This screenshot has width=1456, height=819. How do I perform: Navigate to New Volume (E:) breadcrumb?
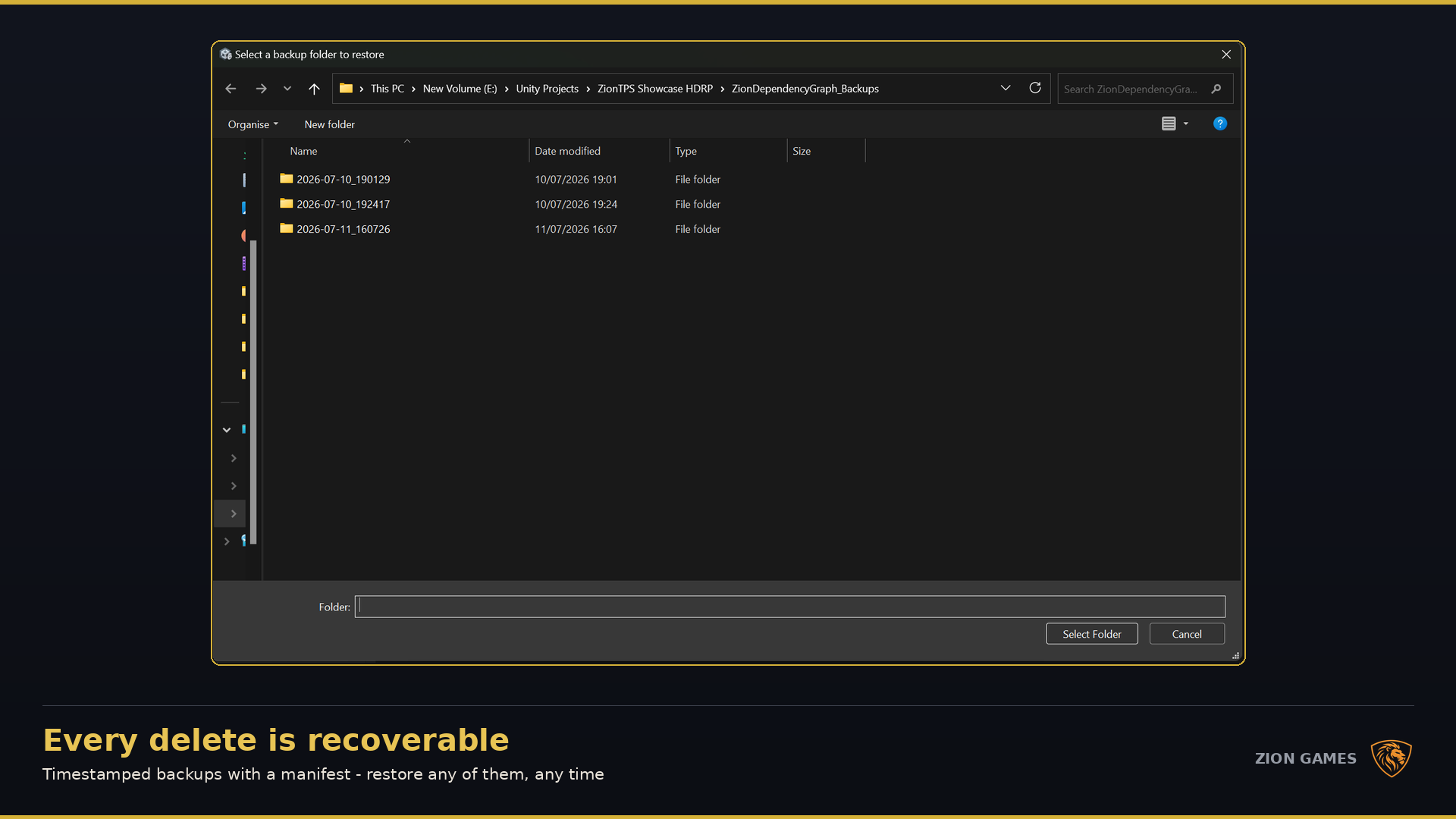pyautogui.click(x=460, y=89)
